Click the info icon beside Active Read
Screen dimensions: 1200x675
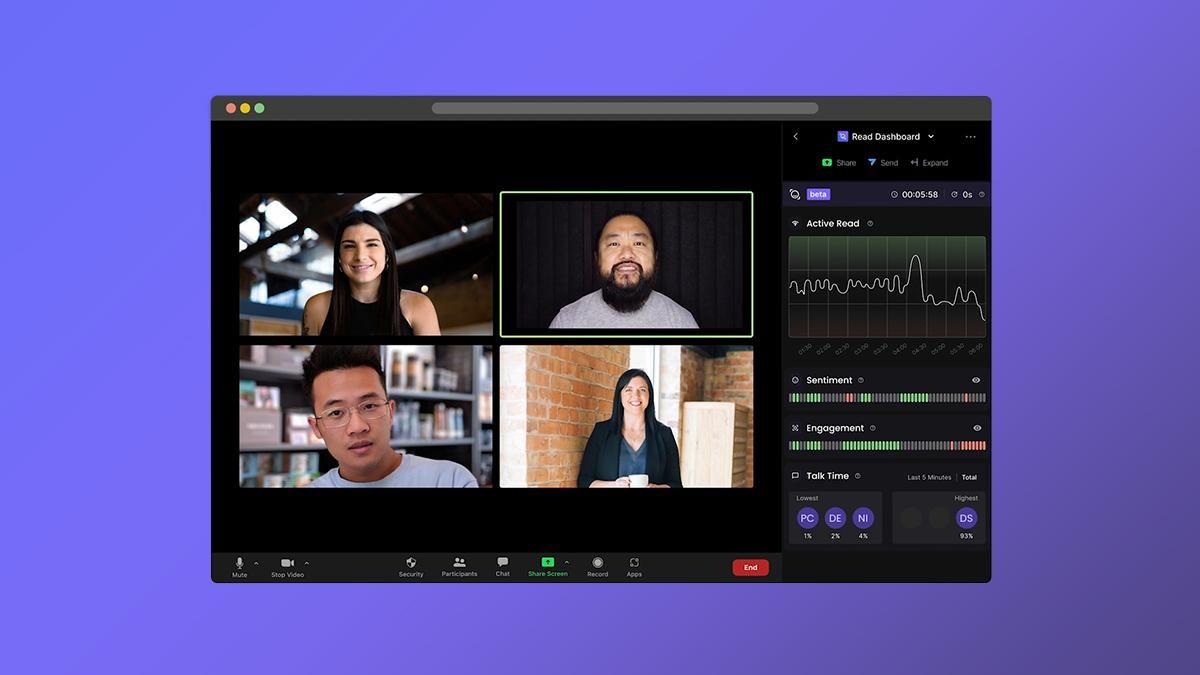tap(870, 224)
